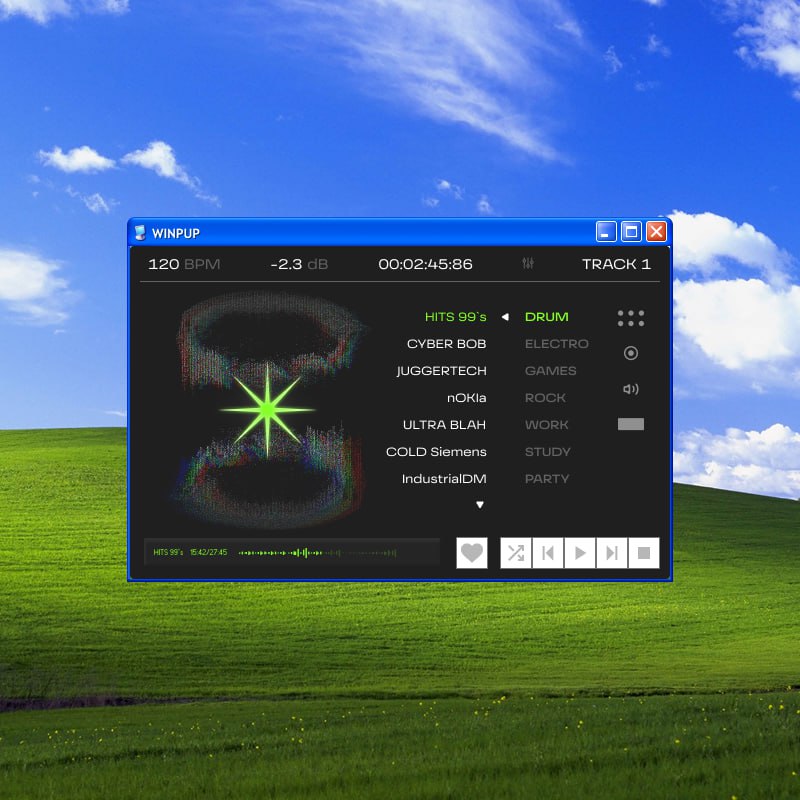
Task: Skip to next track
Action: 612,553
